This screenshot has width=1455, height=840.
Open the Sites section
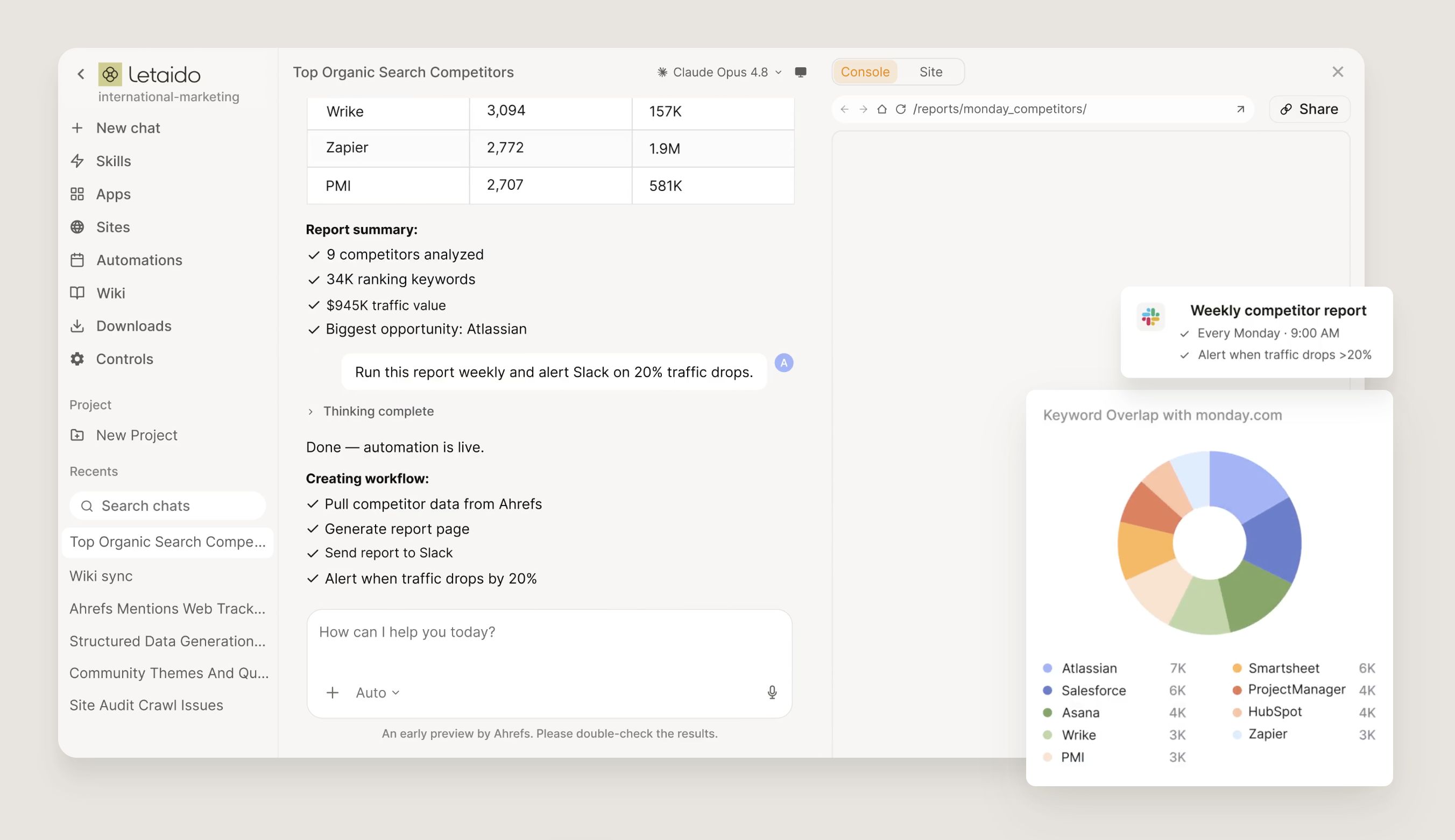(100, 227)
